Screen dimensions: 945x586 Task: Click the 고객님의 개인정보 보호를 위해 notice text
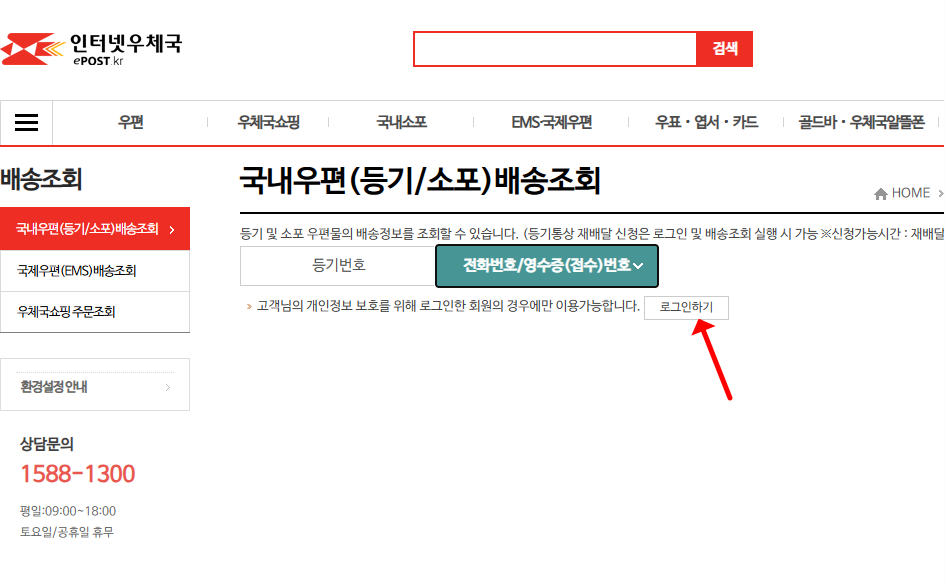pos(448,306)
